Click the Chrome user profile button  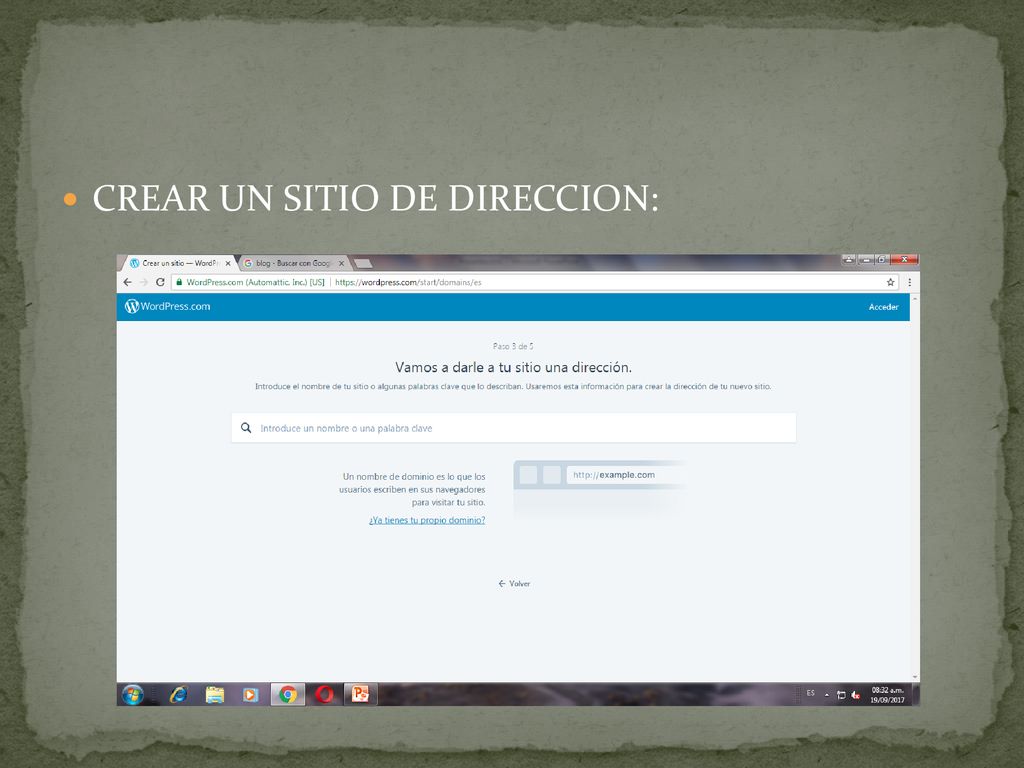[848, 260]
